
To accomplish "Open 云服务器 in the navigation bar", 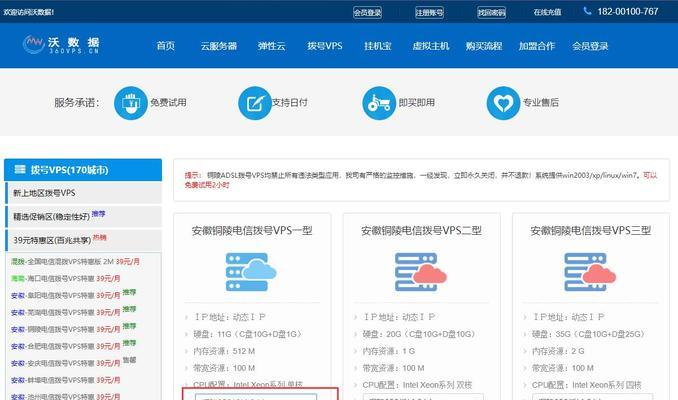I will tap(219, 46).
